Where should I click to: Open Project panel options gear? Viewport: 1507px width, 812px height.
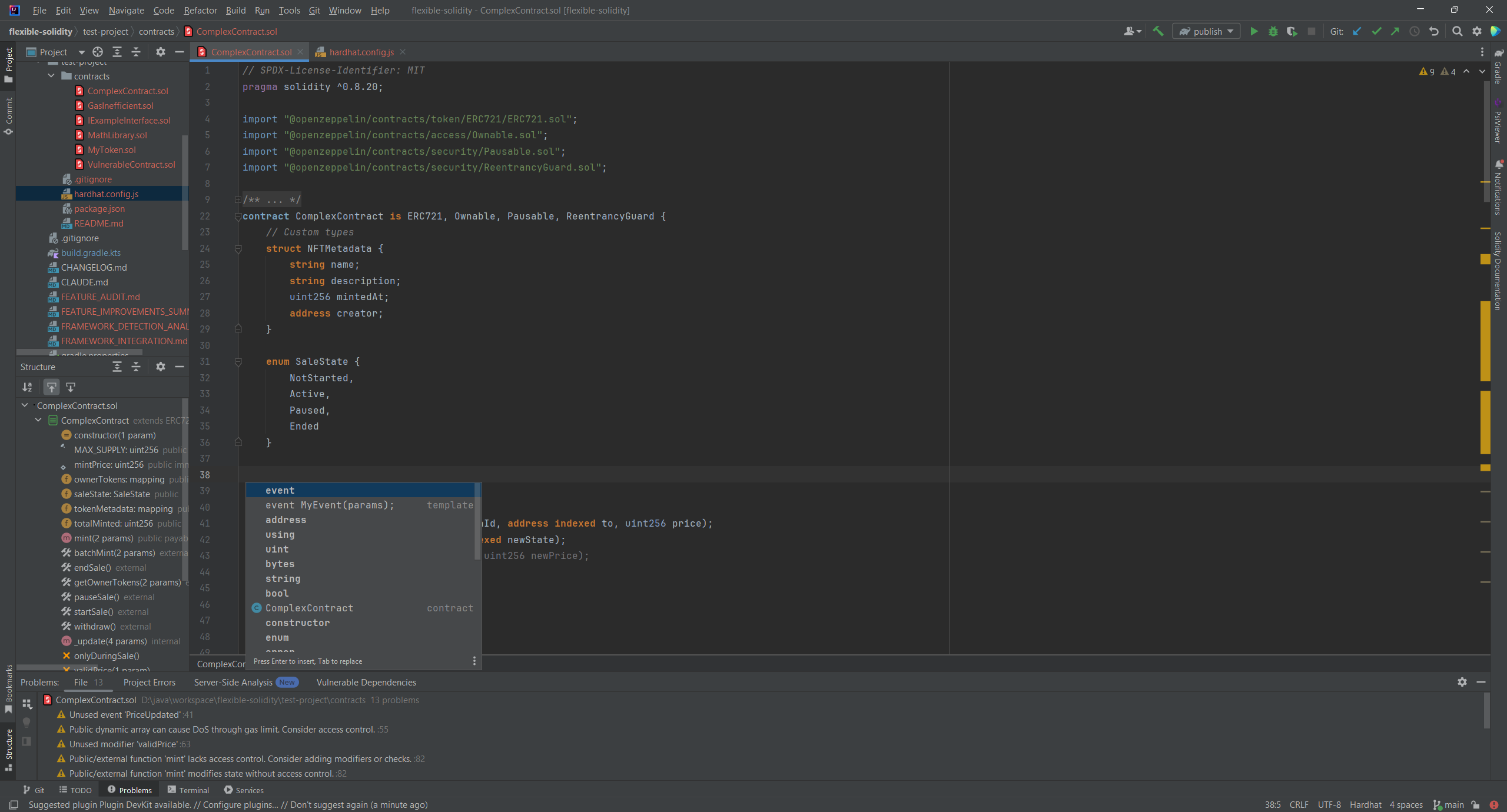point(160,52)
